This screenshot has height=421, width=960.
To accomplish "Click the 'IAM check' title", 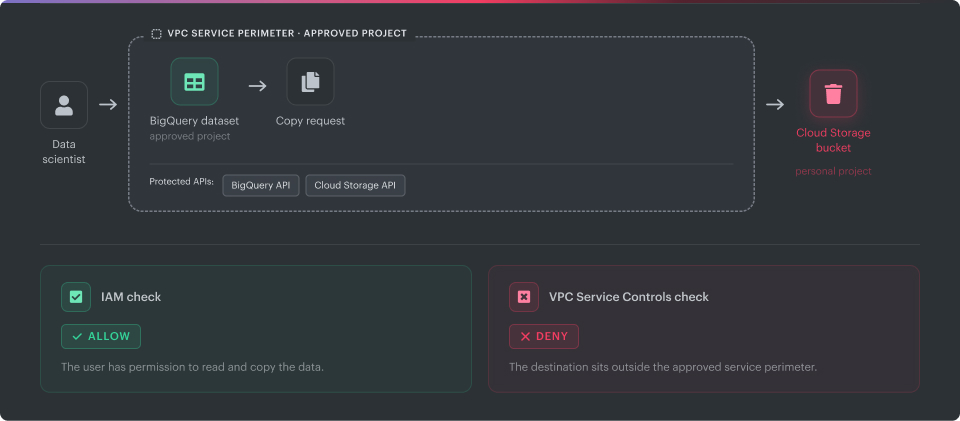I will [131, 297].
